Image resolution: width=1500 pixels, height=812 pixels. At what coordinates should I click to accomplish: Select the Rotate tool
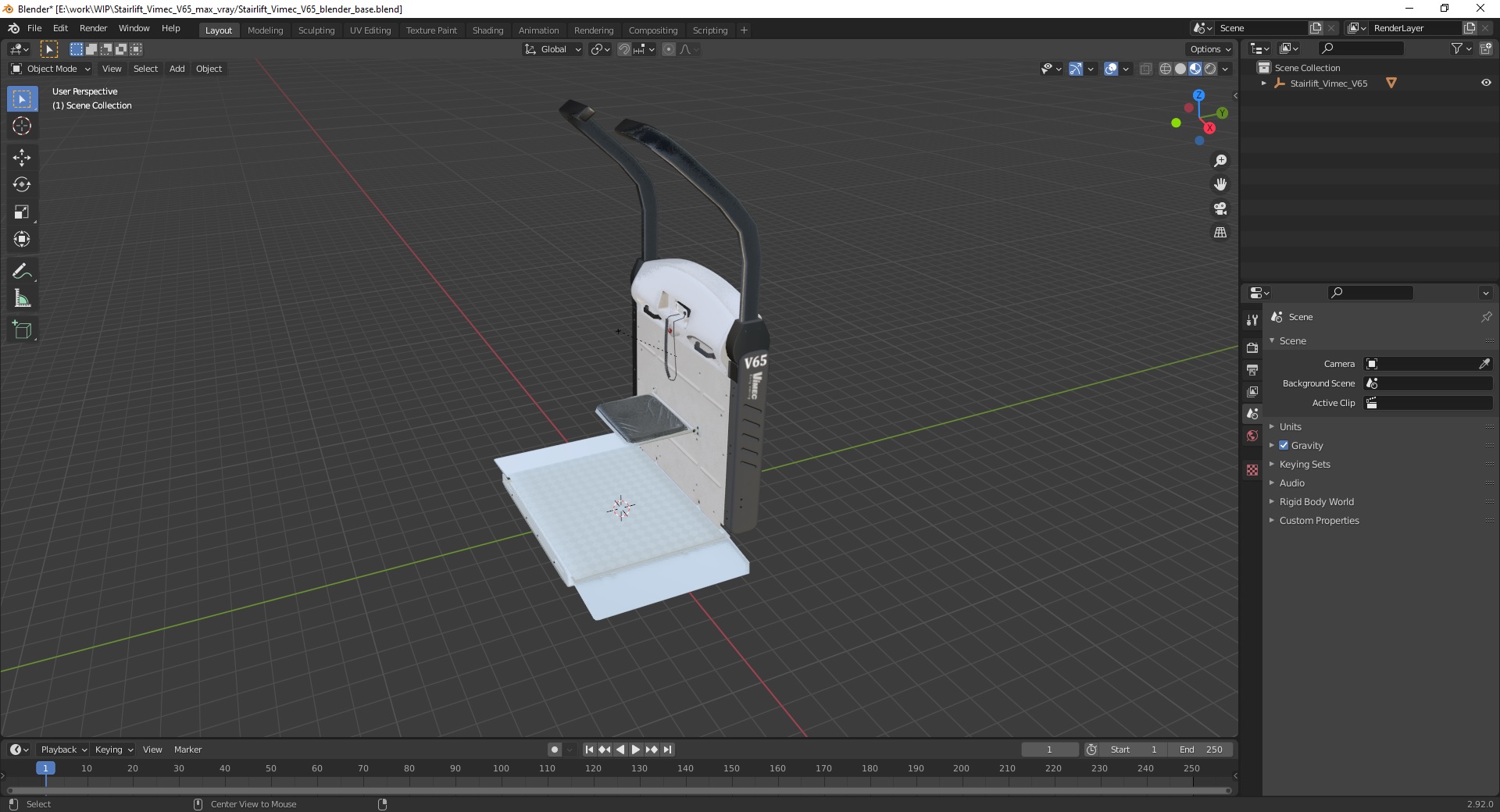coord(22,185)
